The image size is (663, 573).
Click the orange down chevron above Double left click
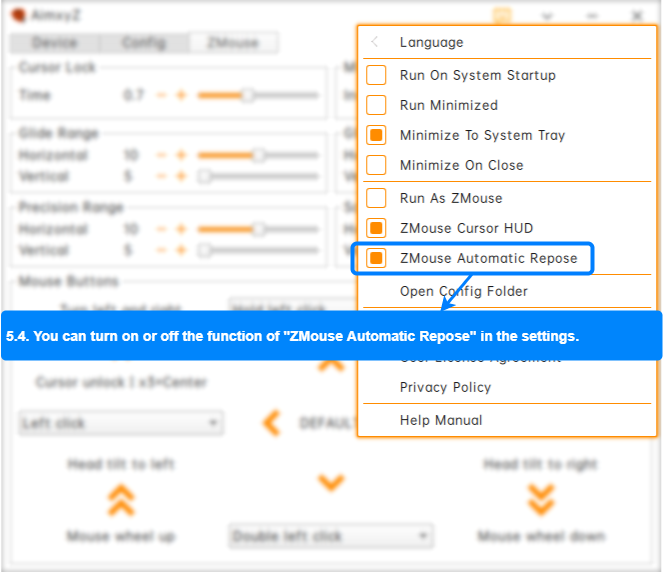[x=331, y=484]
